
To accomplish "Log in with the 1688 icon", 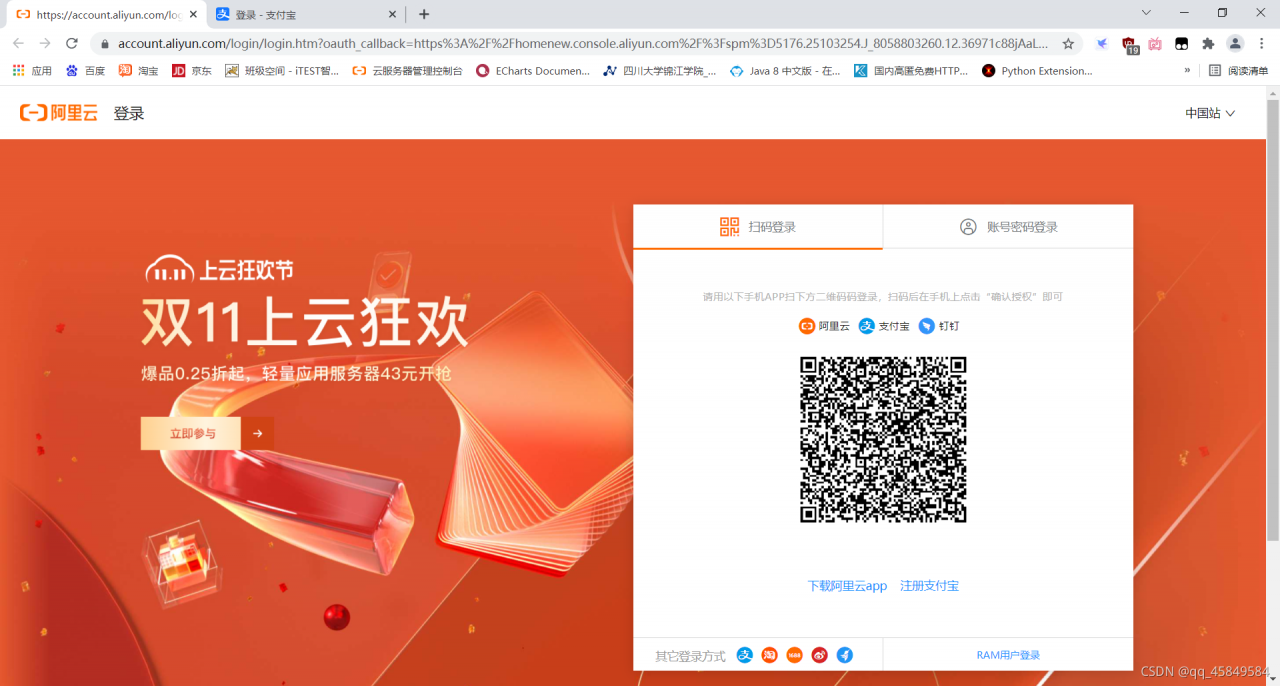I will click(795, 655).
